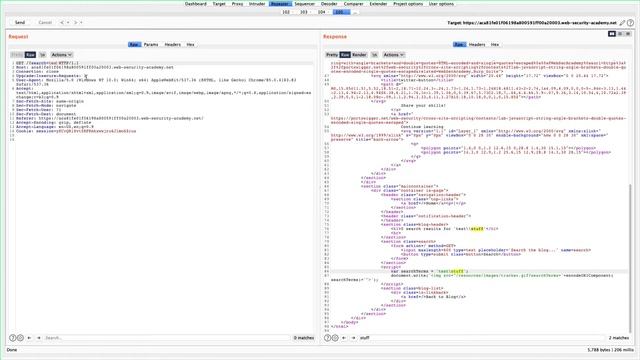Jump to previous match in response search
This screenshot has width=640, height=360.
[x=344, y=338]
